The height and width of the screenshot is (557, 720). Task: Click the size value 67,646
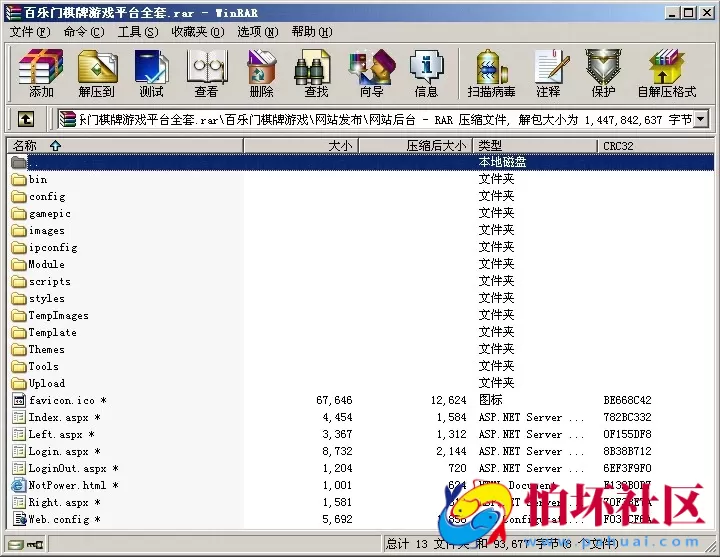tap(334, 400)
